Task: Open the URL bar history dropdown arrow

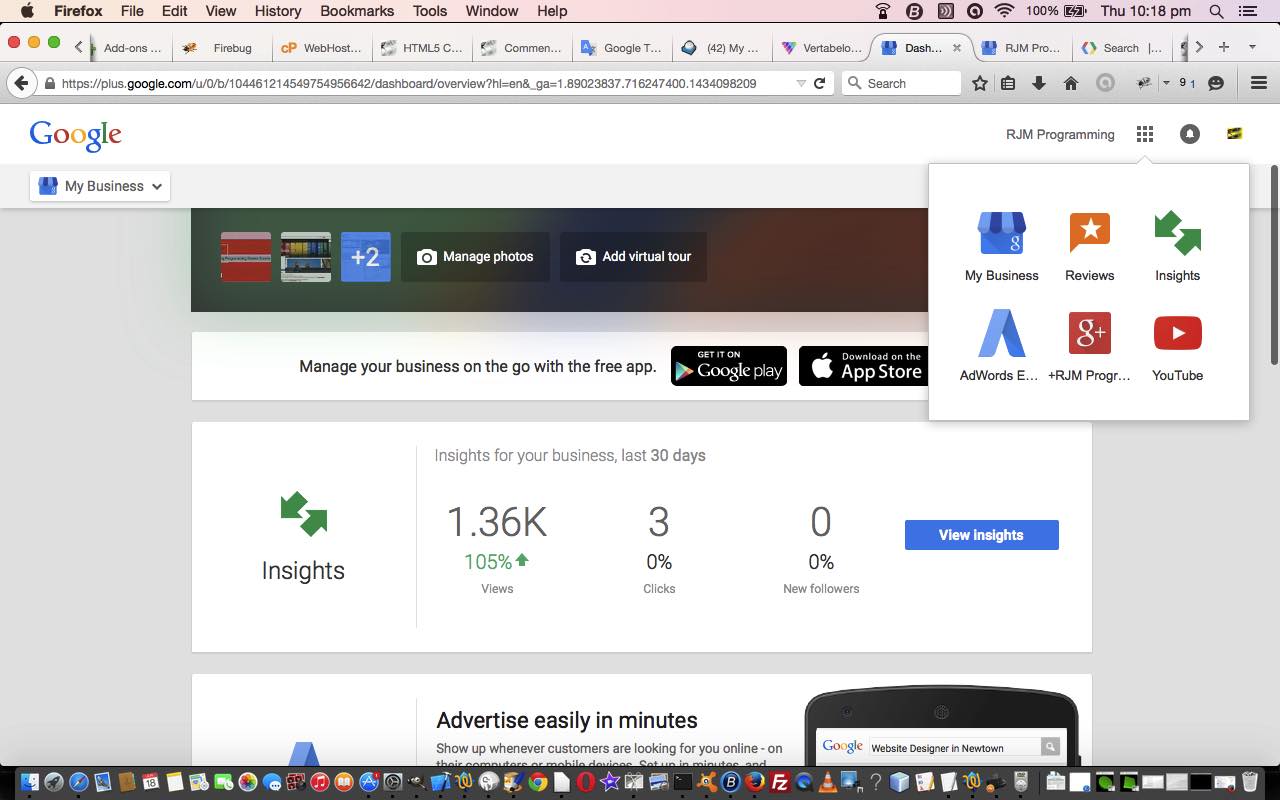Action: (801, 83)
